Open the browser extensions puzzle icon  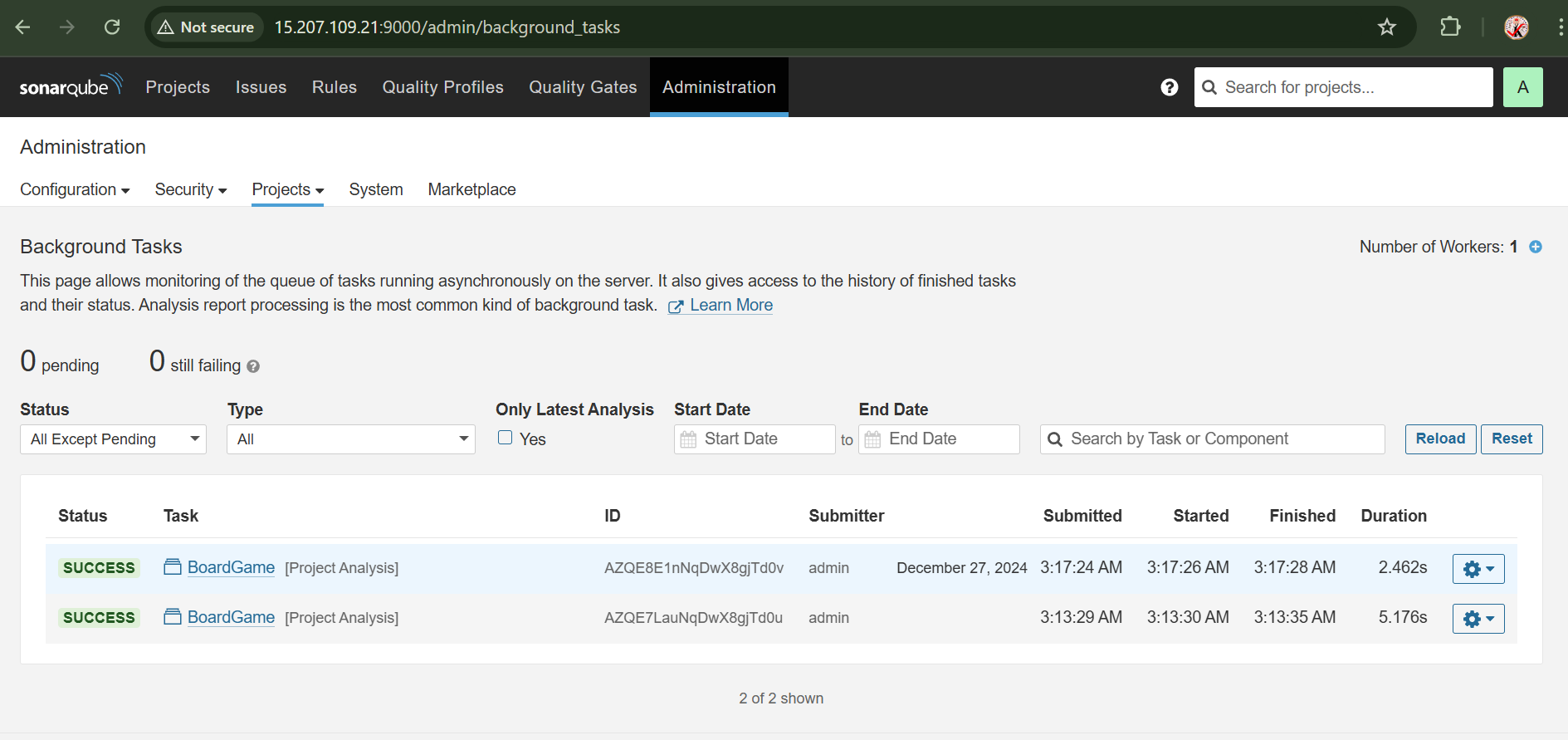tap(1449, 27)
